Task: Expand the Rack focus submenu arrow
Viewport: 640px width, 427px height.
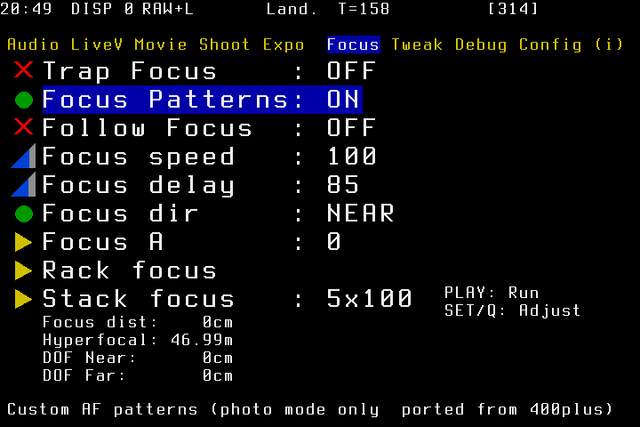Action: 23,270
